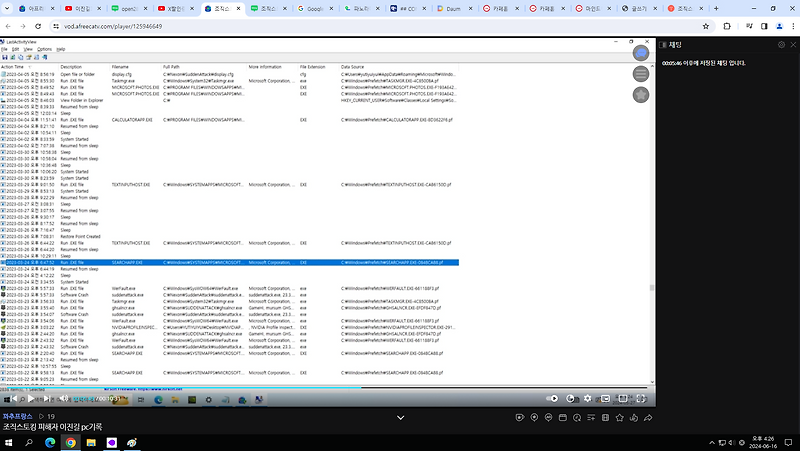This screenshot has width=800, height=451.
Task: Toggle the Chrome side panel
Action: point(764,26)
